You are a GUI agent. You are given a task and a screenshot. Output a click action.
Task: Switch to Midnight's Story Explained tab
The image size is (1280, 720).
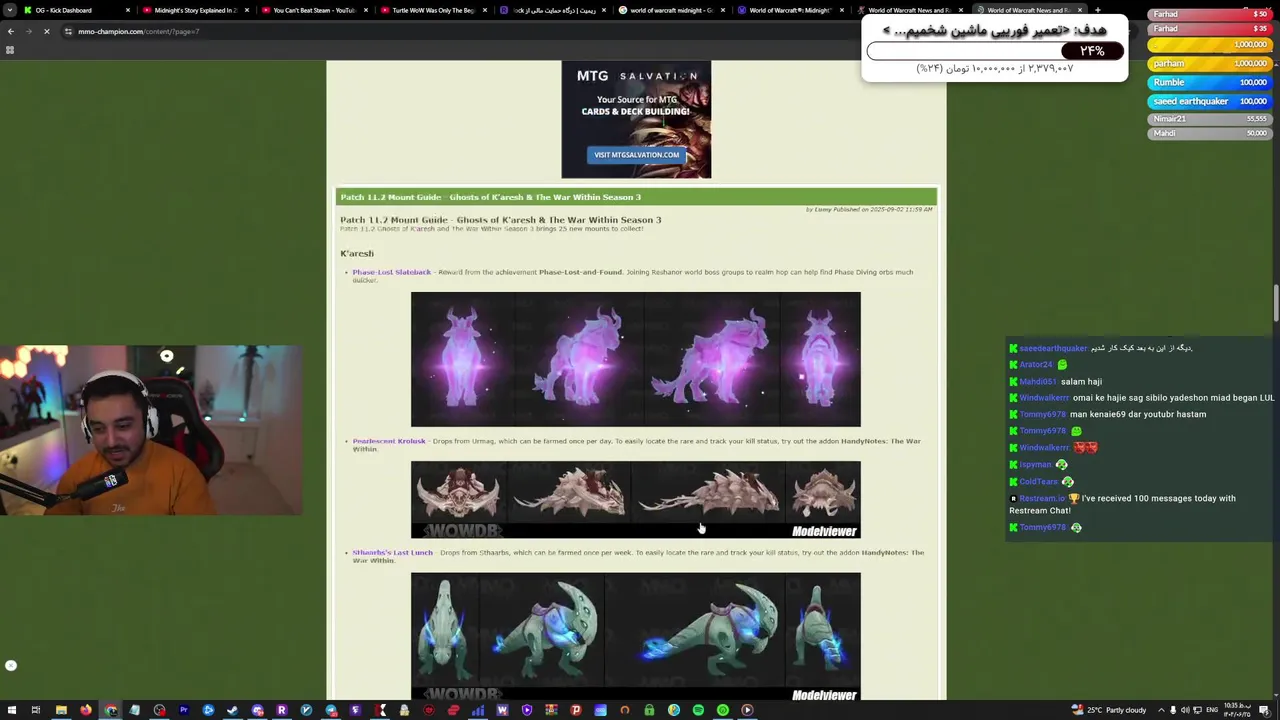[195, 10]
